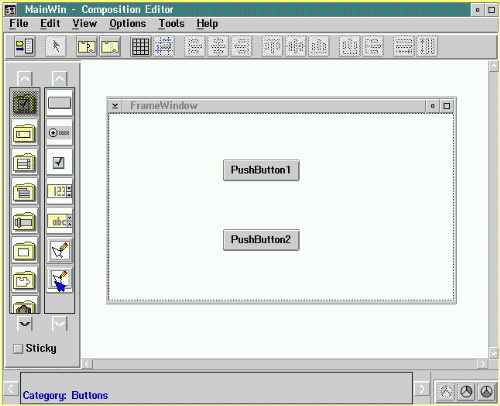The height and width of the screenshot is (406, 500).
Task: Click the 'Category: Buttons' status text
Action: click(65, 395)
